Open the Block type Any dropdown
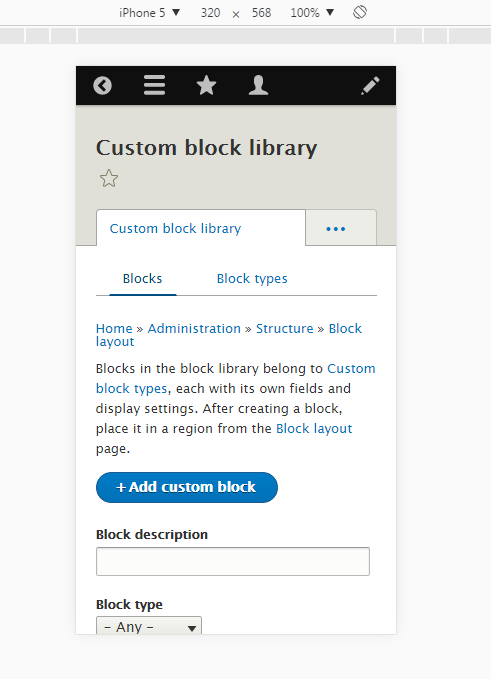Viewport: 491px width, 679px height. pos(149,626)
